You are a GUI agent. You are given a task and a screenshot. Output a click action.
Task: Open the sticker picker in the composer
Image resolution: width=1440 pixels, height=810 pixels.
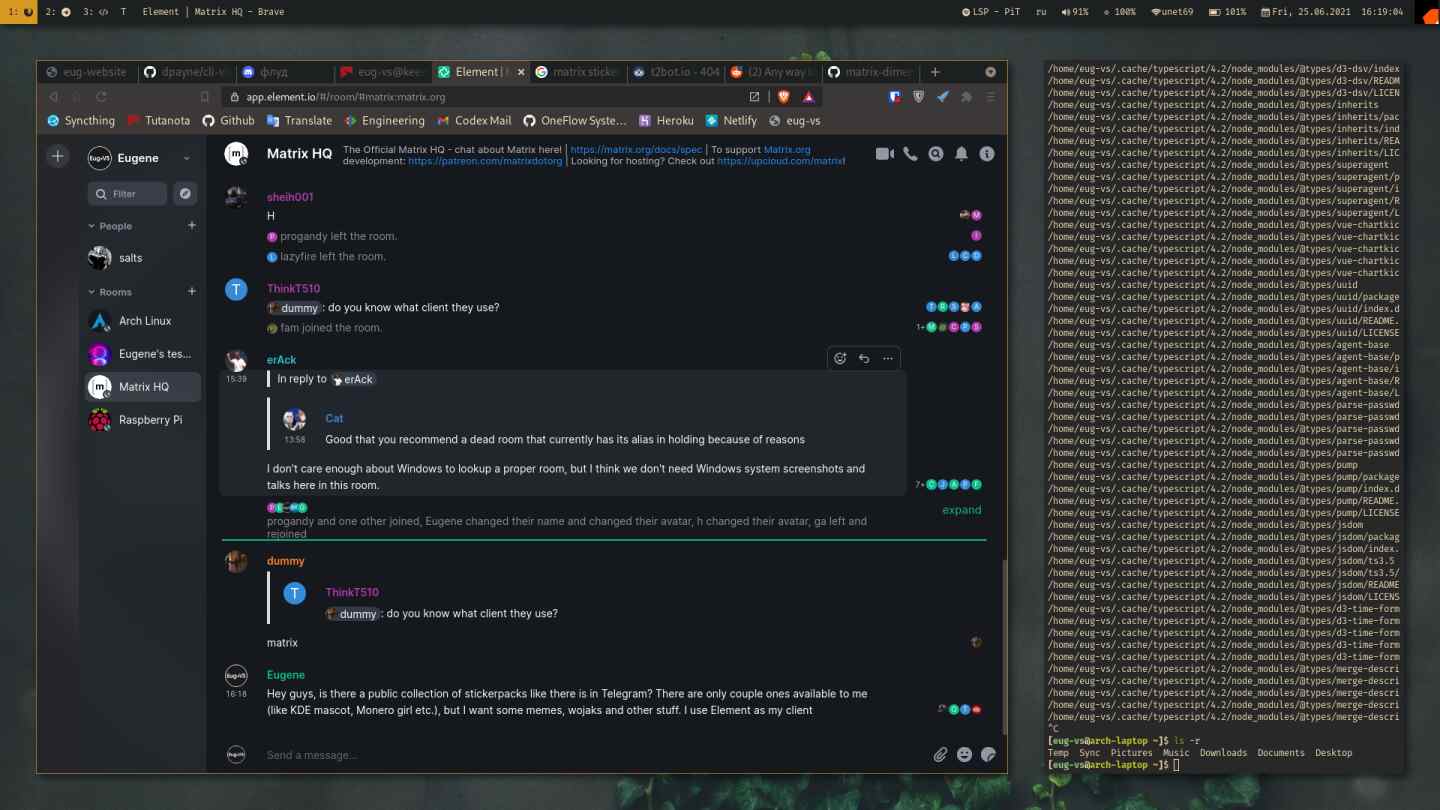click(988, 754)
